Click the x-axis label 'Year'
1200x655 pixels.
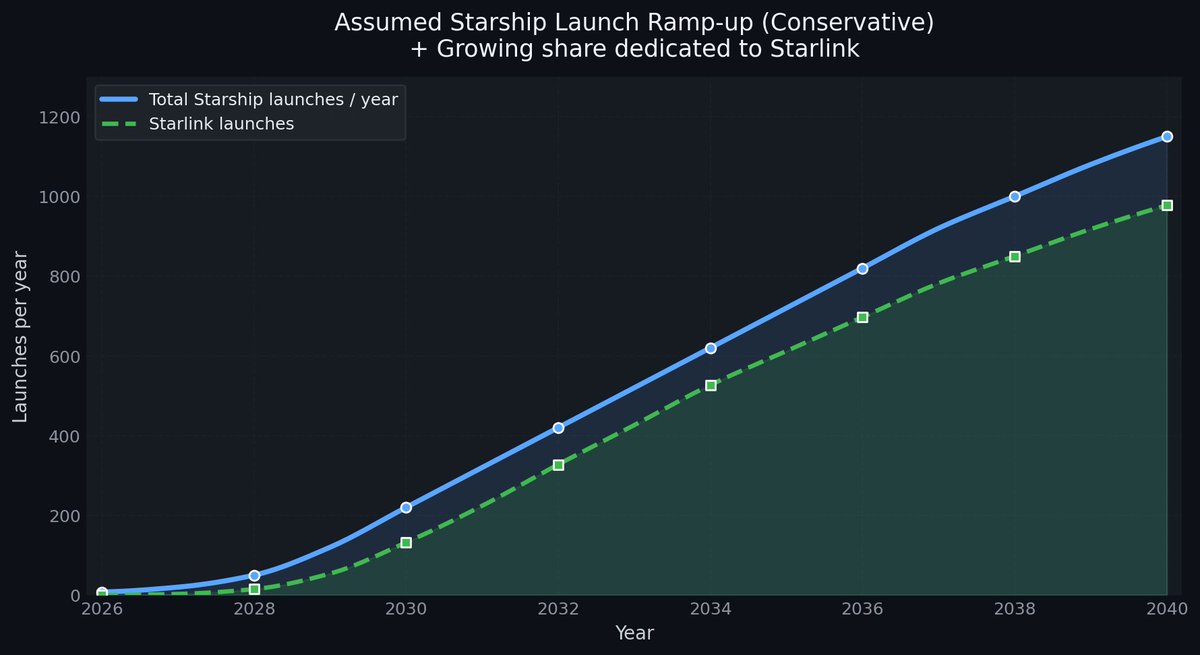(634, 633)
